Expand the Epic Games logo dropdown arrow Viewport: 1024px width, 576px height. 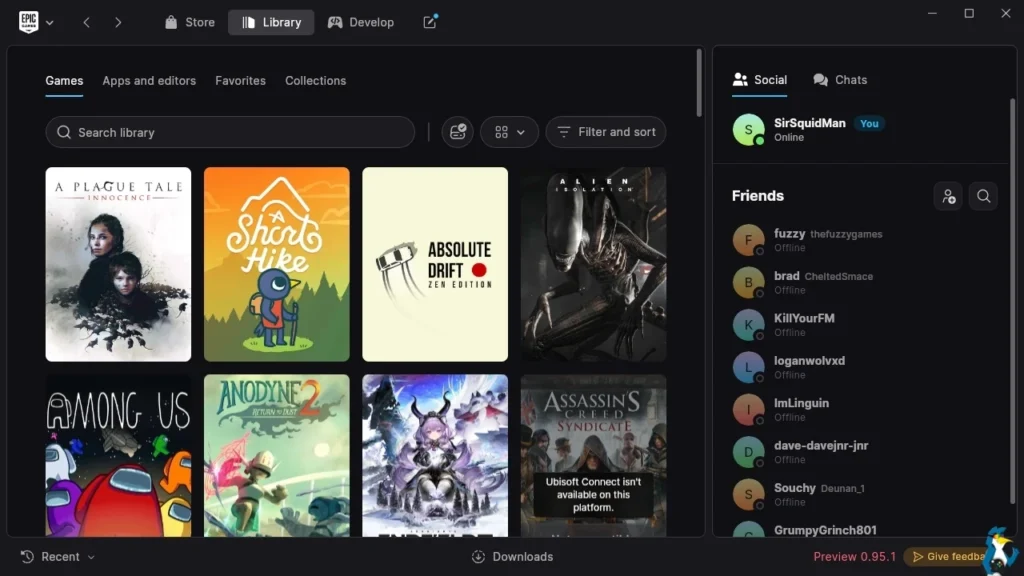click(50, 23)
